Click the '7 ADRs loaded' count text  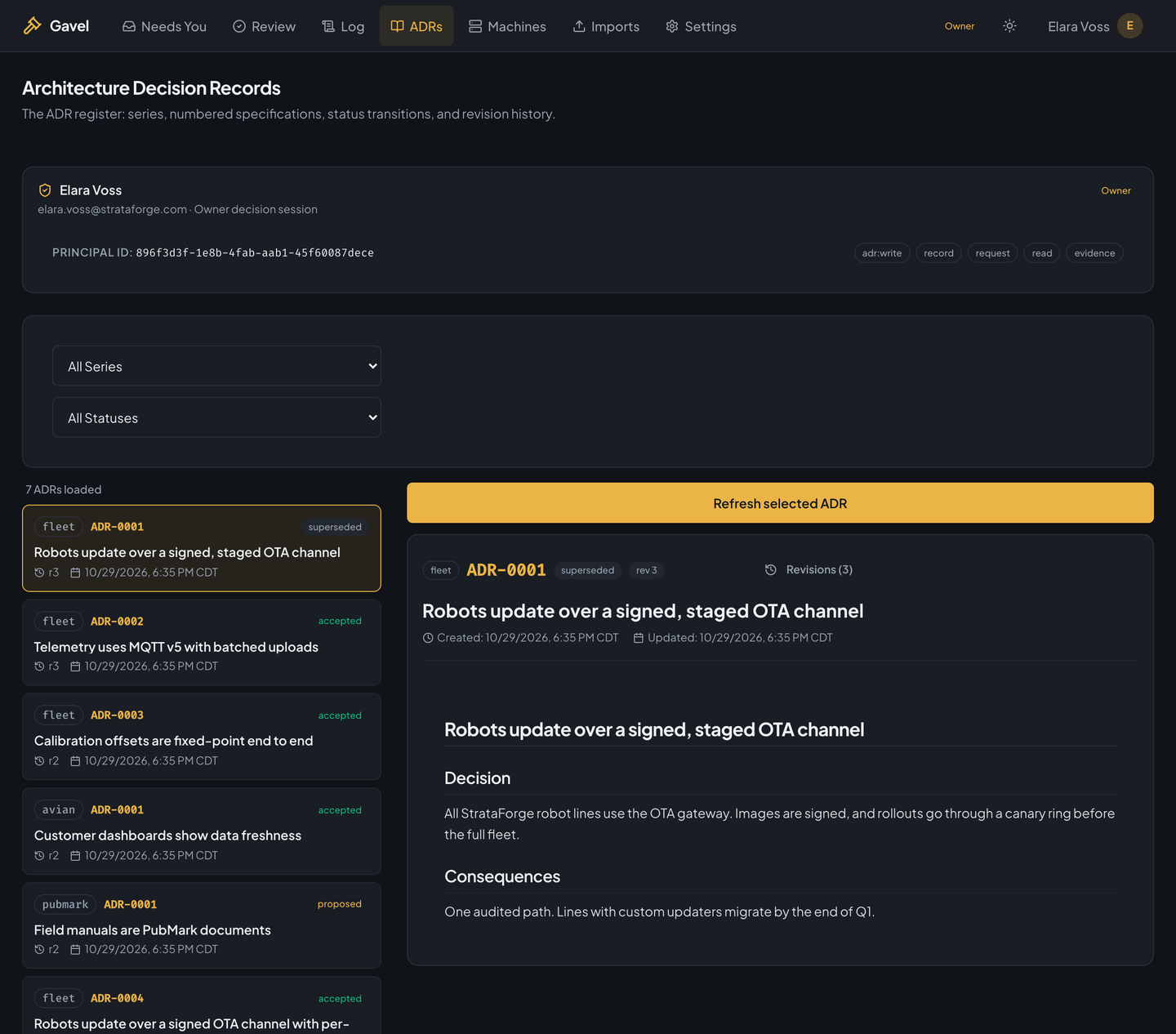[x=64, y=489]
